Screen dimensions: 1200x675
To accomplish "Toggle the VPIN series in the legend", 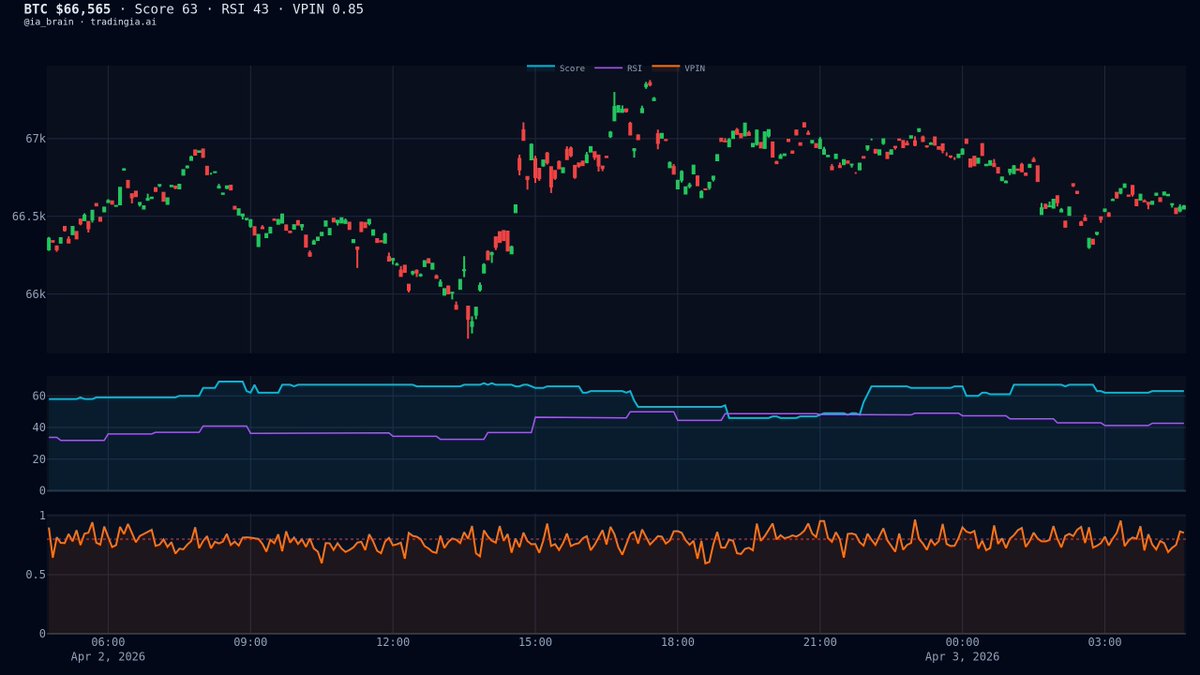I will pos(679,68).
